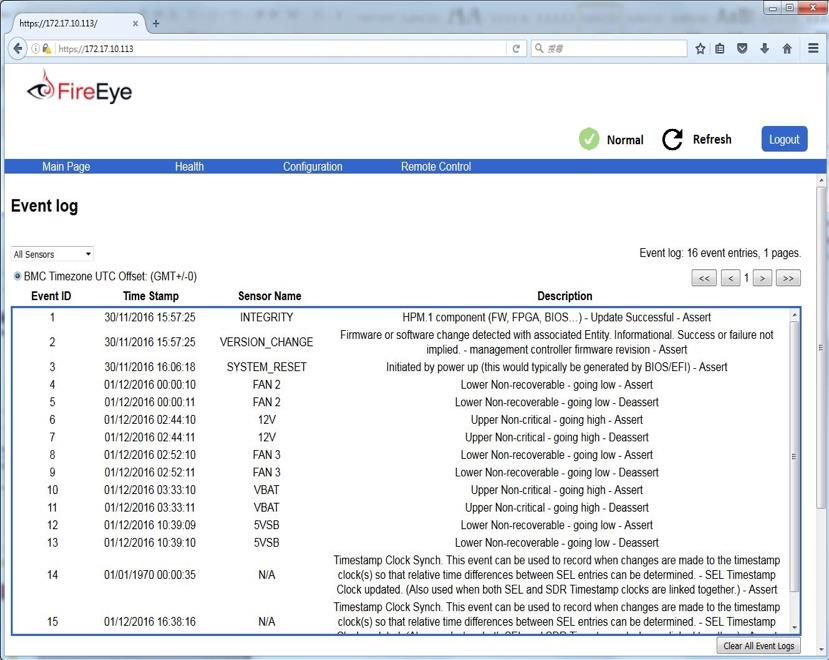Click the Sensor Name column header
This screenshot has width=829, height=660.
click(270, 296)
